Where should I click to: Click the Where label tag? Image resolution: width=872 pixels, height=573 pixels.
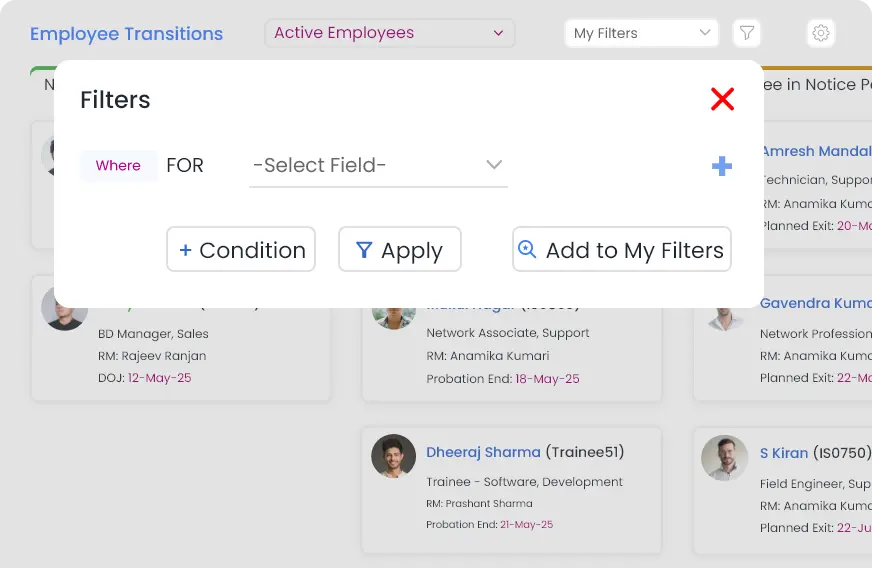[118, 166]
